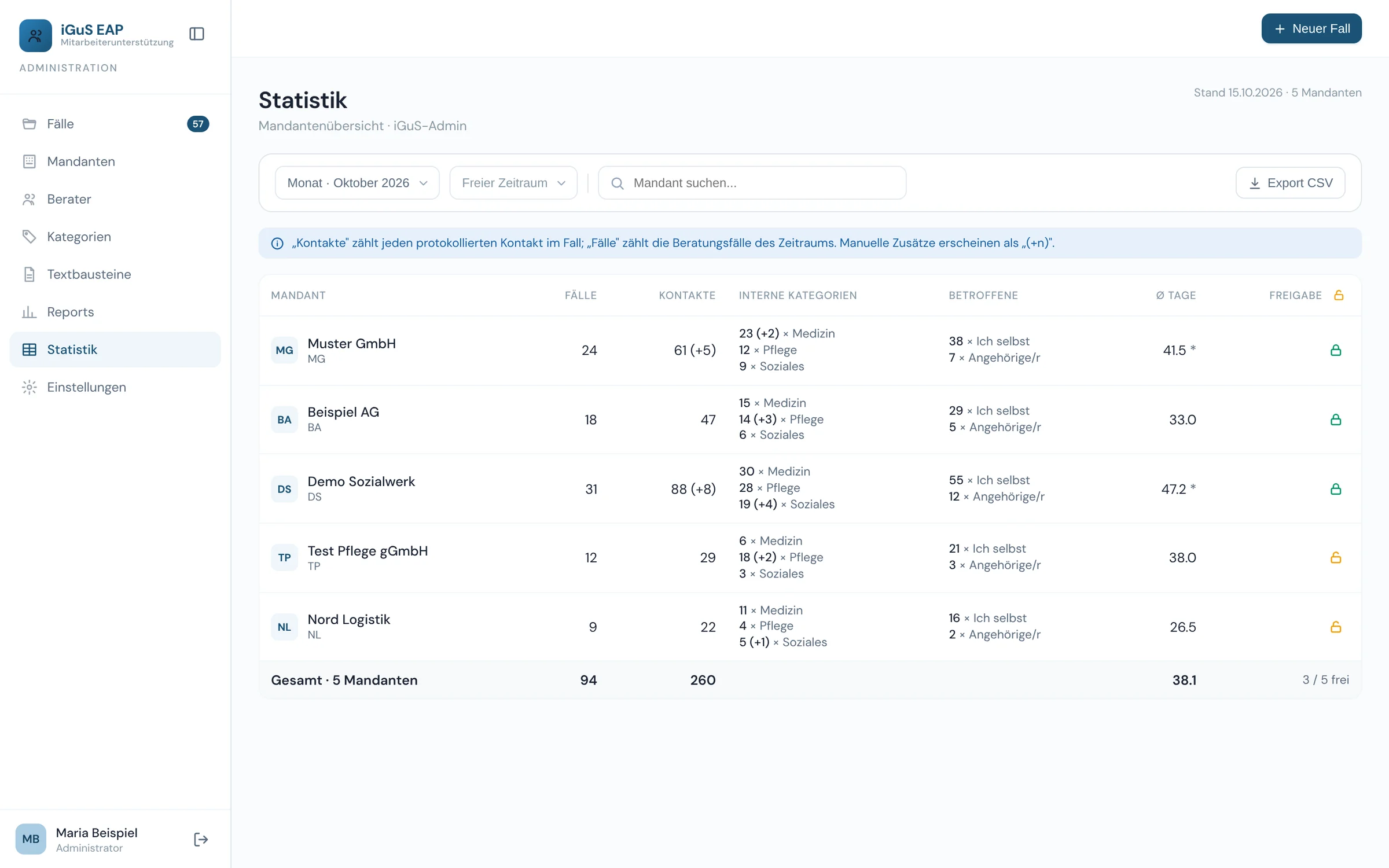The height and width of the screenshot is (868, 1389).
Task: Click the iGuS EAP logo icon
Action: [x=35, y=35]
